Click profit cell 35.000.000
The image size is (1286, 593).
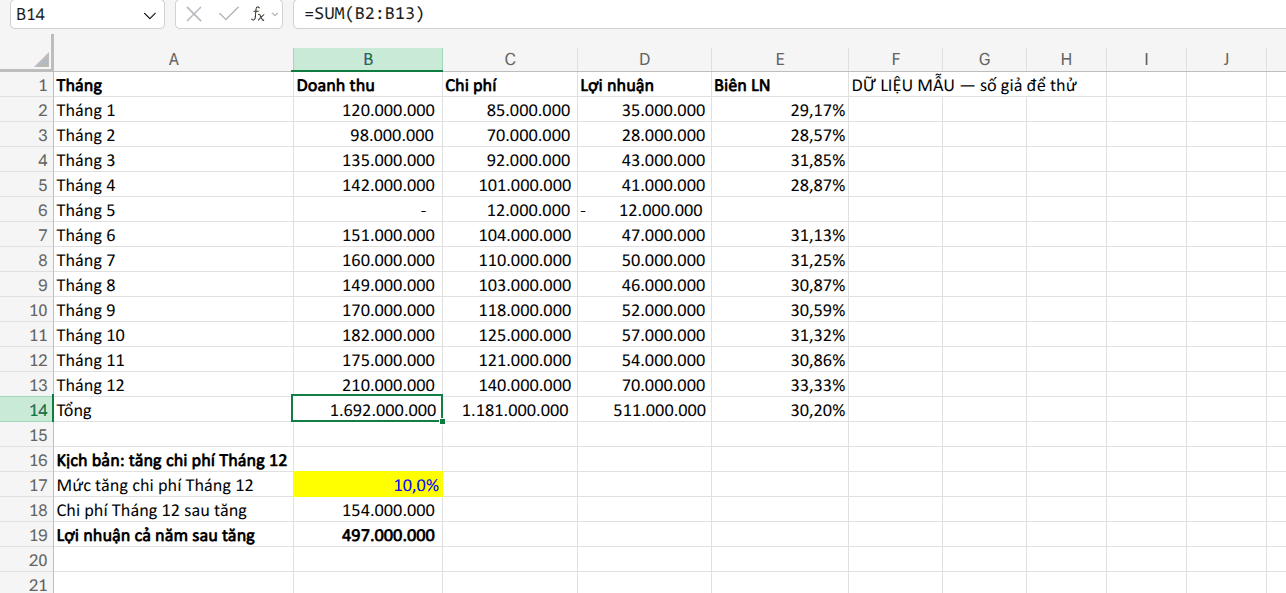click(x=644, y=110)
